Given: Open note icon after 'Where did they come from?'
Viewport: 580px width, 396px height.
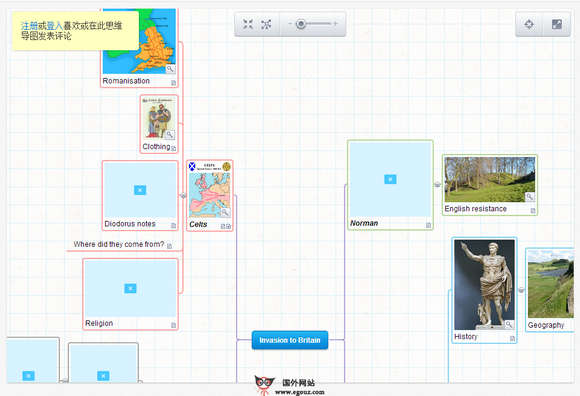Looking at the screenshot, I should click(x=169, y=246).
